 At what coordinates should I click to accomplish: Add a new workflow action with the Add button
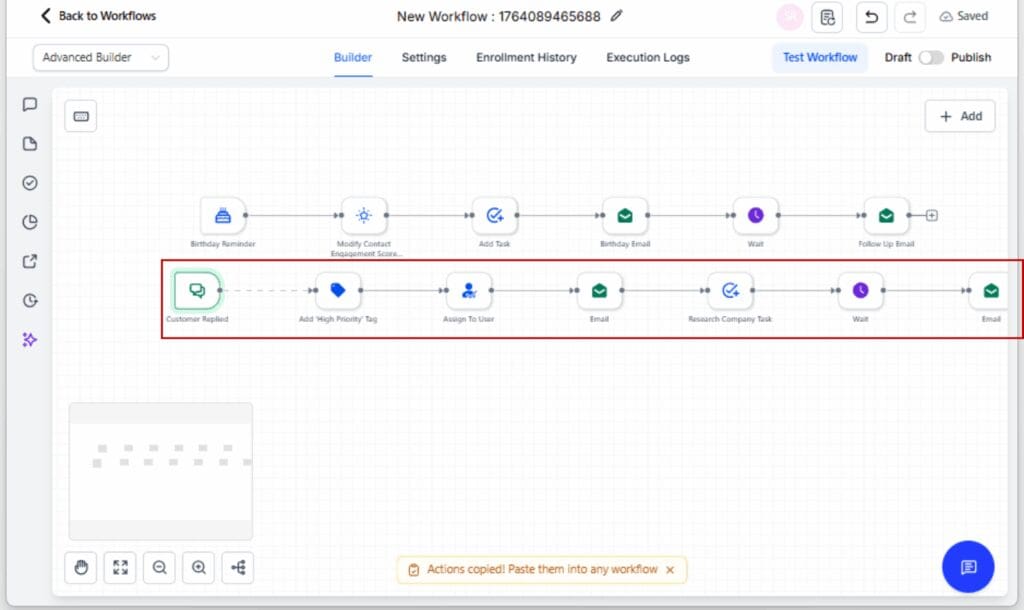pyautogui.click(x=959, y=116)
